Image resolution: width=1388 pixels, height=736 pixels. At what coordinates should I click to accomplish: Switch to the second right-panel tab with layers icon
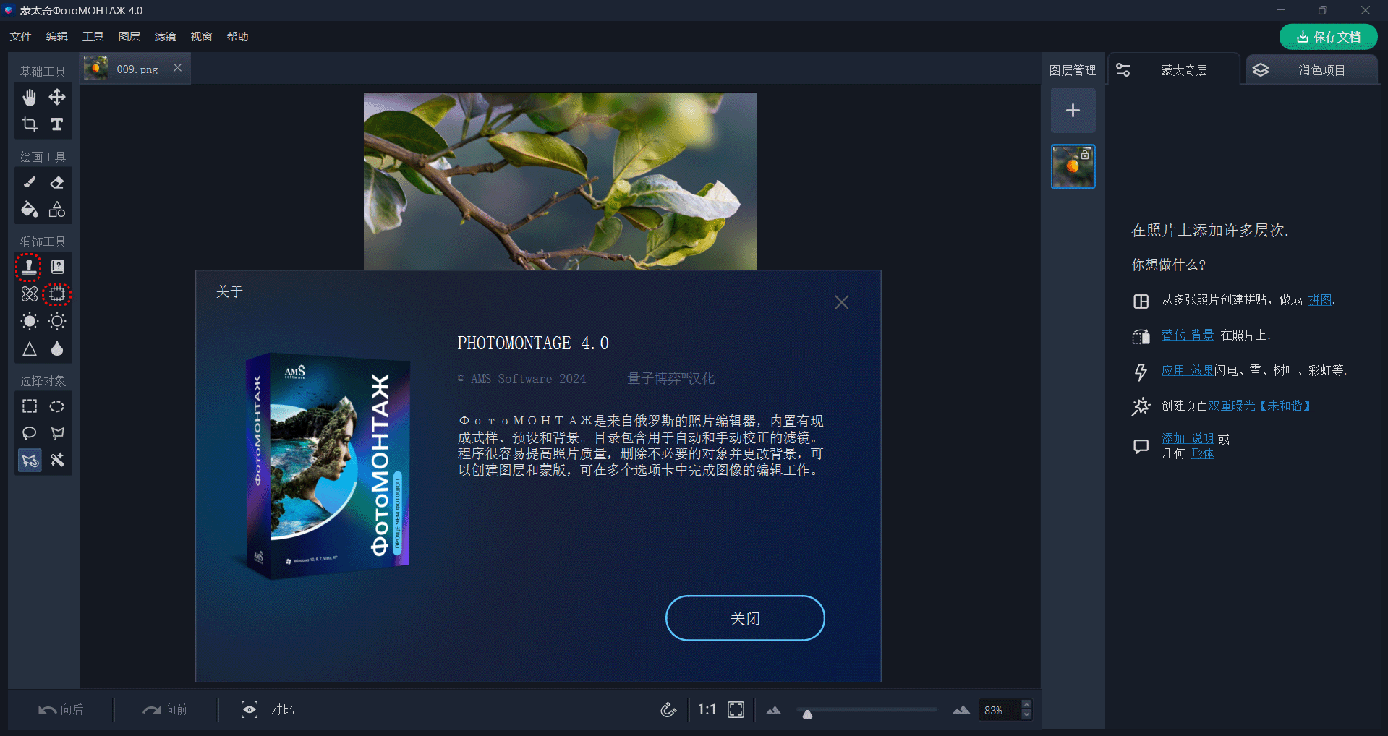click(1312, 70)
